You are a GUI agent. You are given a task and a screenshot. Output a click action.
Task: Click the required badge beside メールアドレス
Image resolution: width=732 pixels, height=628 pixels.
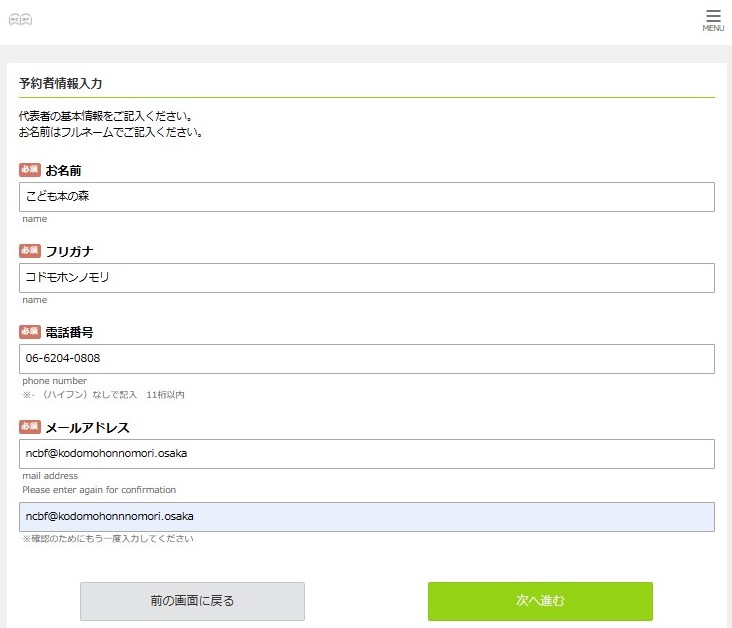[30, 427]
